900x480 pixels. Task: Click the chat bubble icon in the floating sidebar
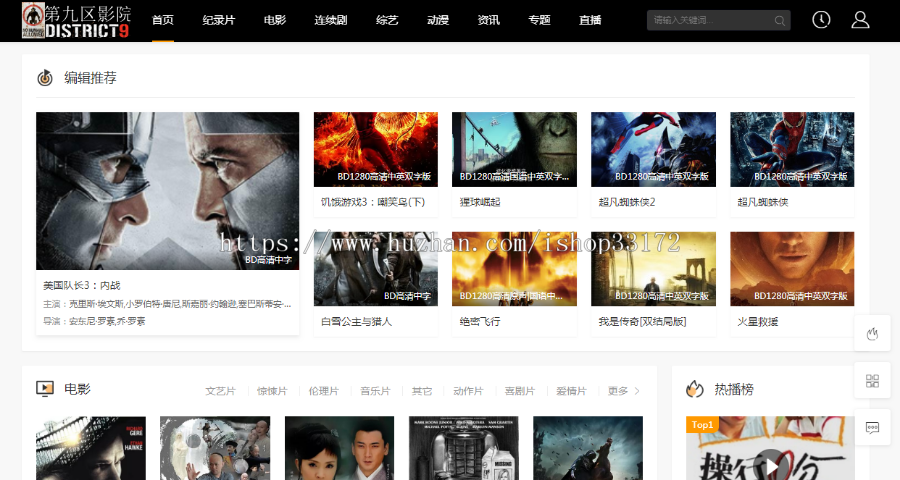coord(872,428)
